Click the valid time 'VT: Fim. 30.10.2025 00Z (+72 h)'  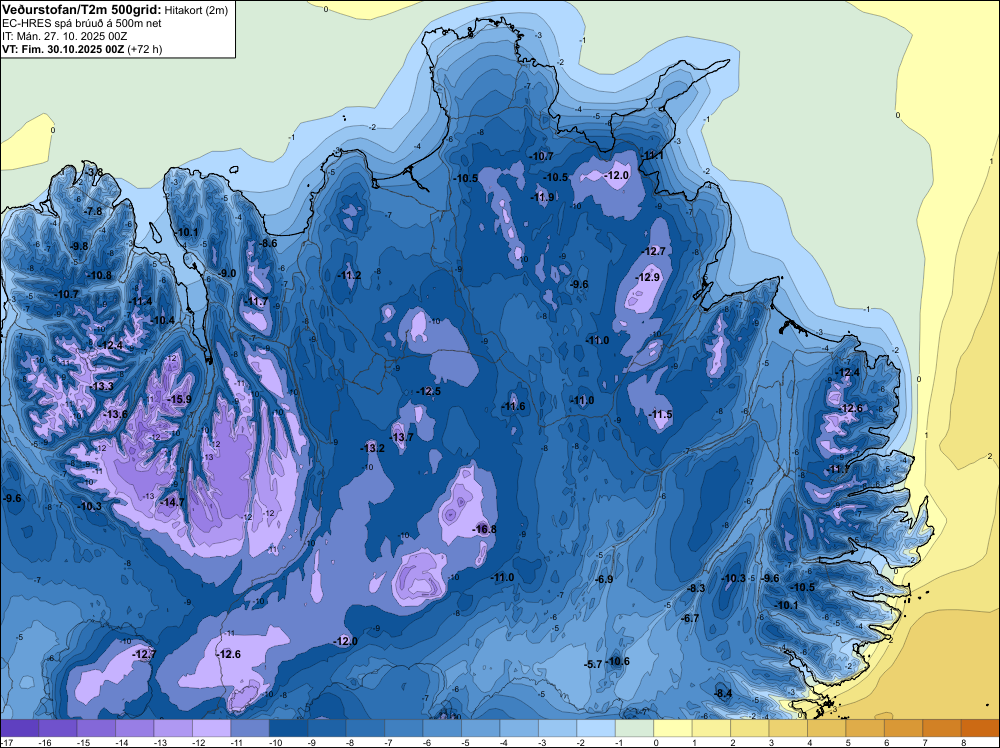click(82, 49)
